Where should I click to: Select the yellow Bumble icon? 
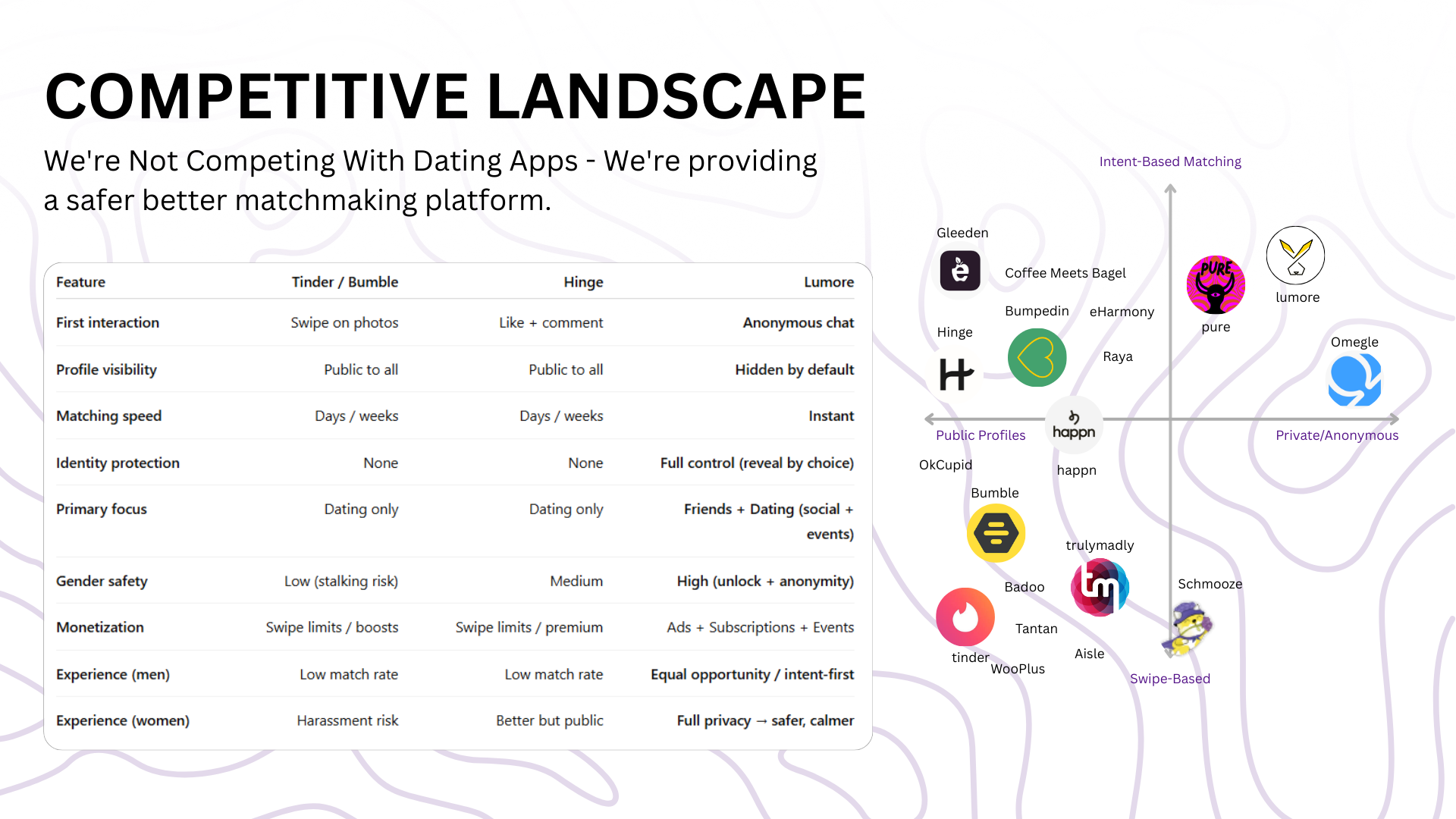click(x=996, y=533)
